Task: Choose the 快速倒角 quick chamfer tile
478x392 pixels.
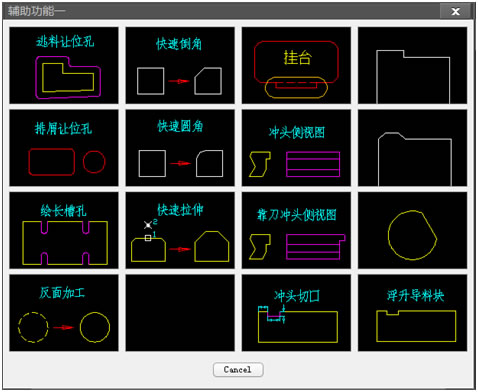Action: click(180, 65)
